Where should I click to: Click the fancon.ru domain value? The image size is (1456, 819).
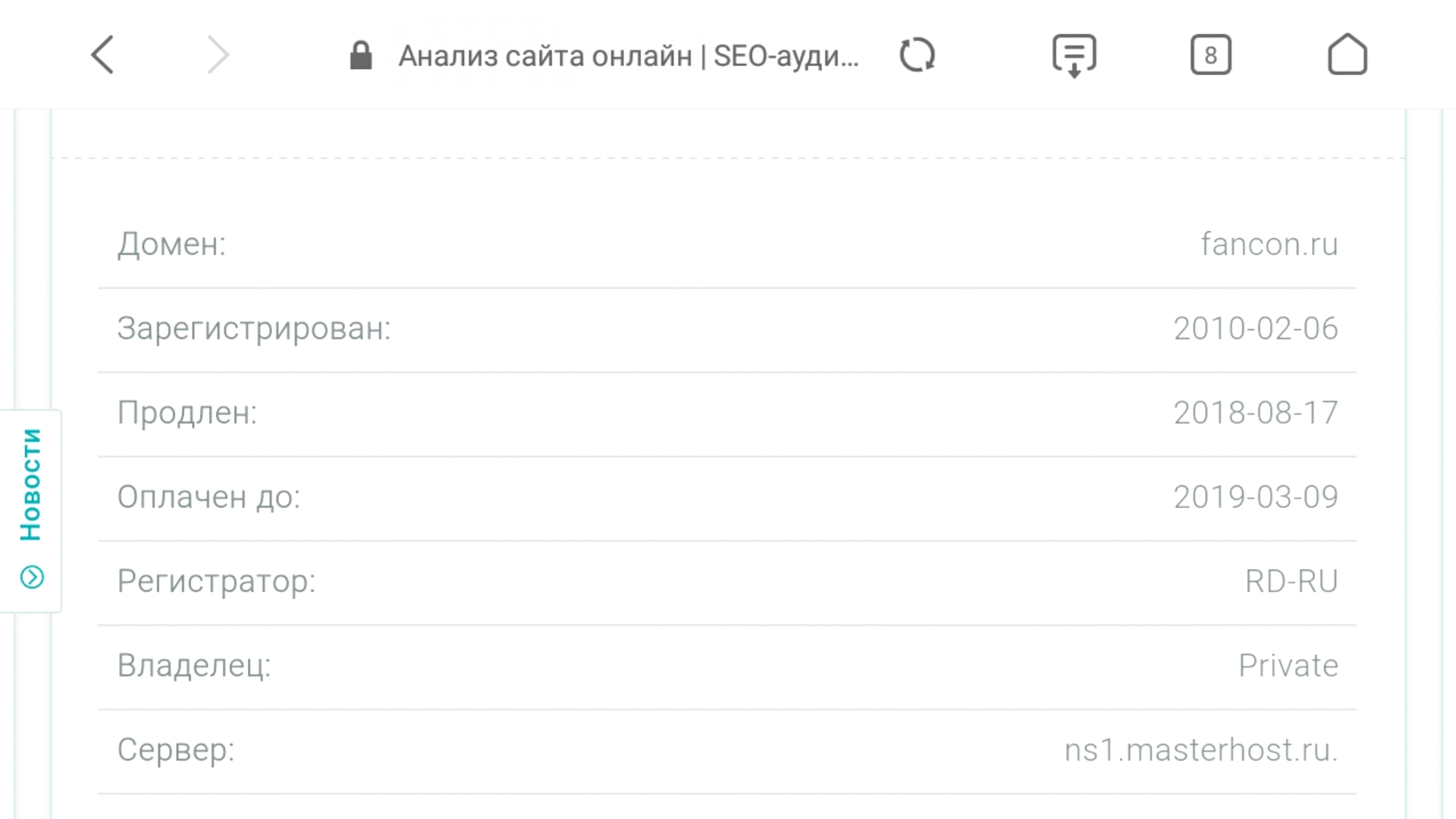[1269, 244]
